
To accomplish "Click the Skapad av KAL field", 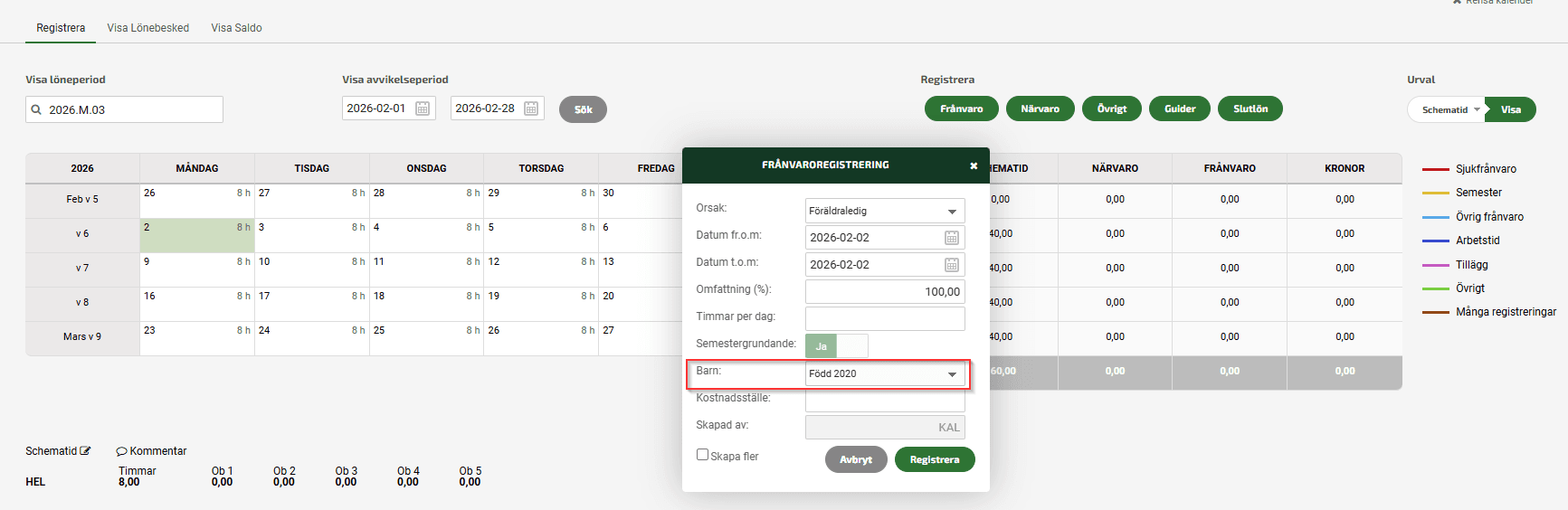I will point(885,427).
